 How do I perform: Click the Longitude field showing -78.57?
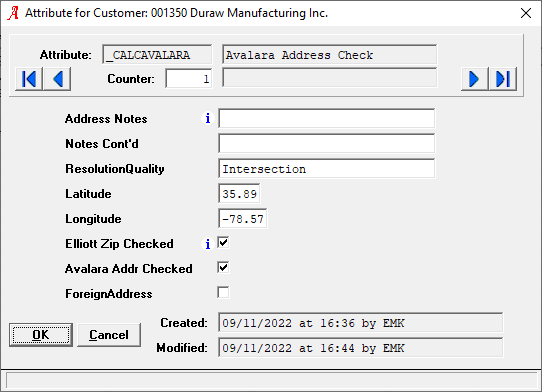point(243,218)
